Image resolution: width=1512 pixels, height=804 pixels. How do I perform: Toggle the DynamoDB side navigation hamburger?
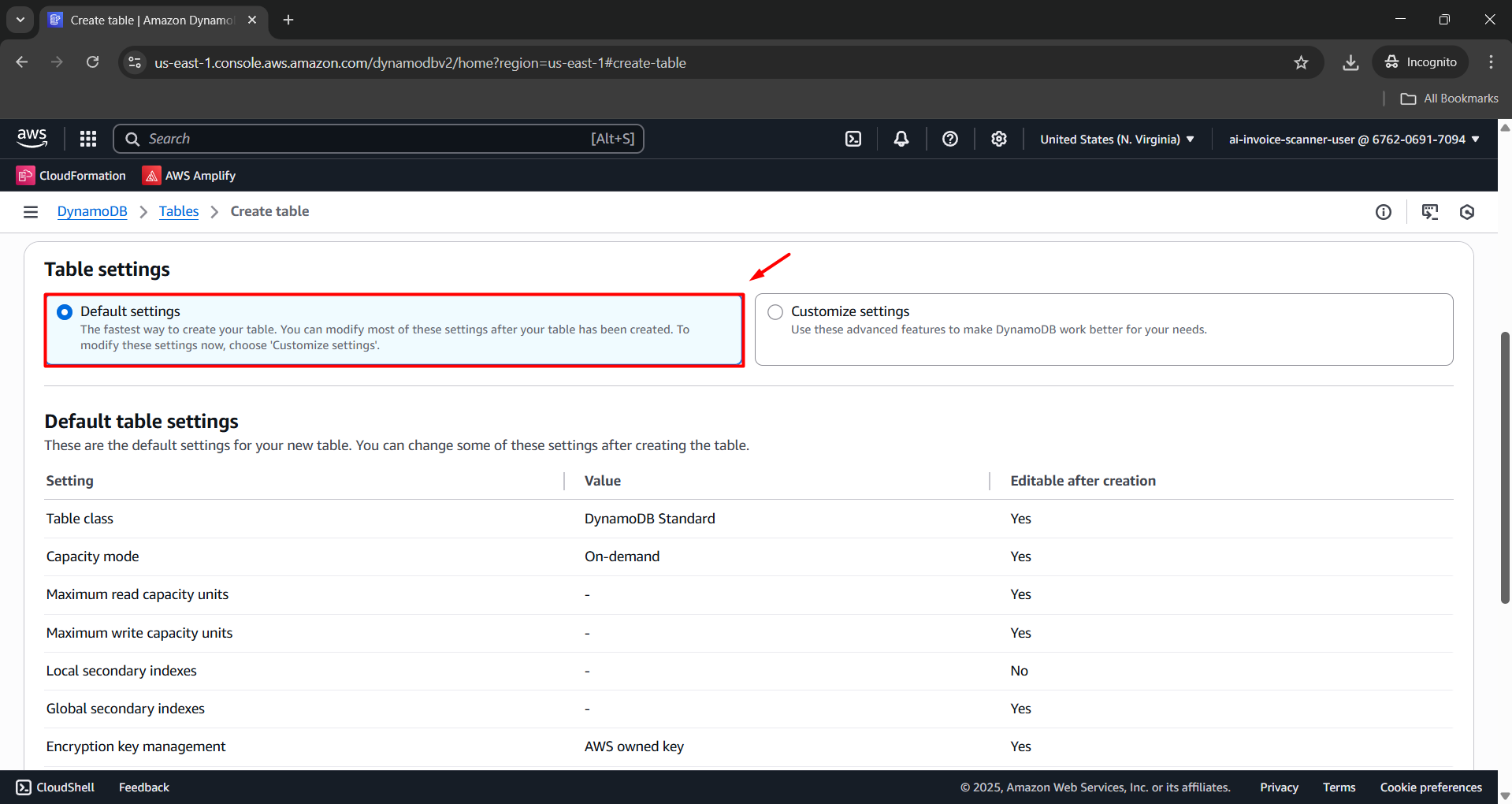[31, 211]
